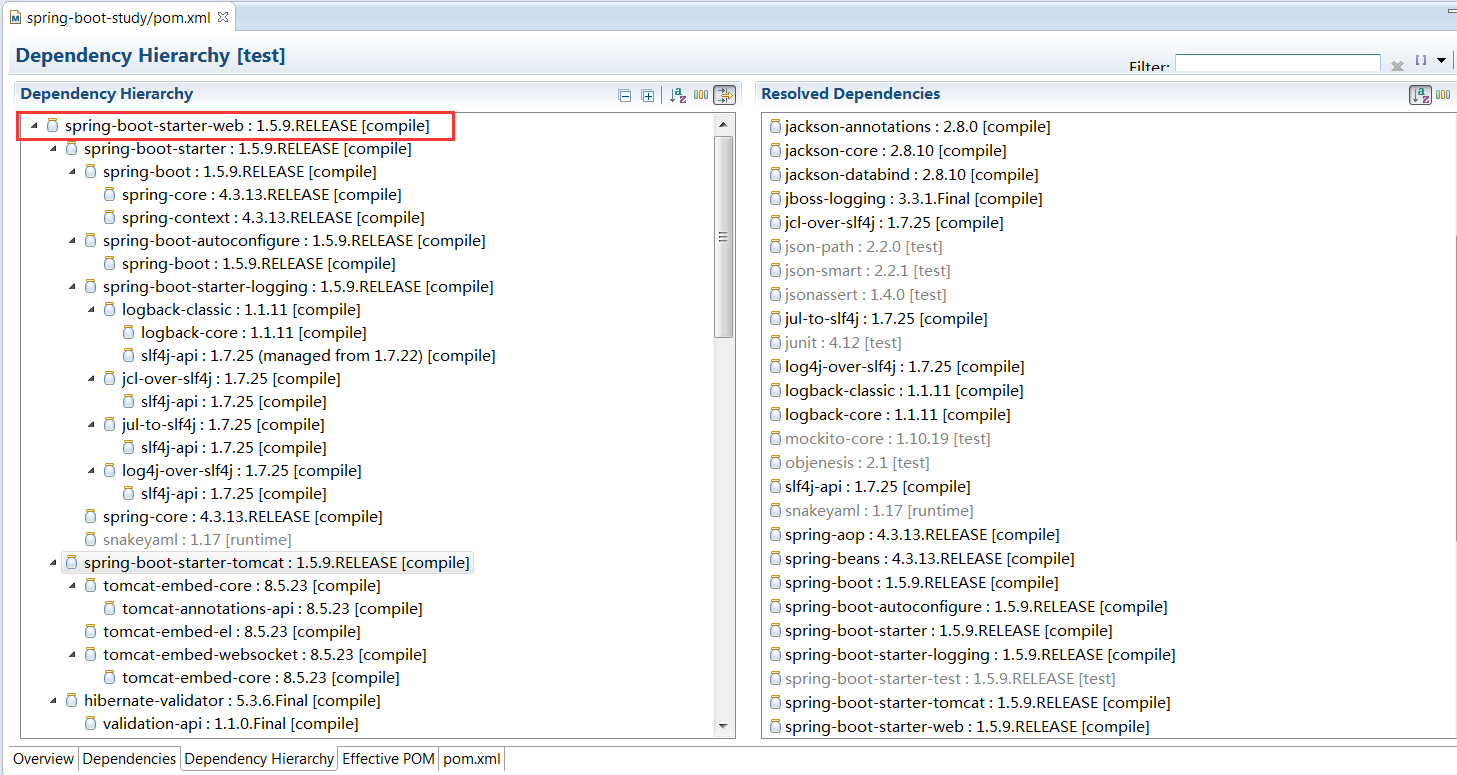Screen dimensions: 1457x775
Task: Click jar icon of spring-boot-starter-test
Action: pos(775,679)
